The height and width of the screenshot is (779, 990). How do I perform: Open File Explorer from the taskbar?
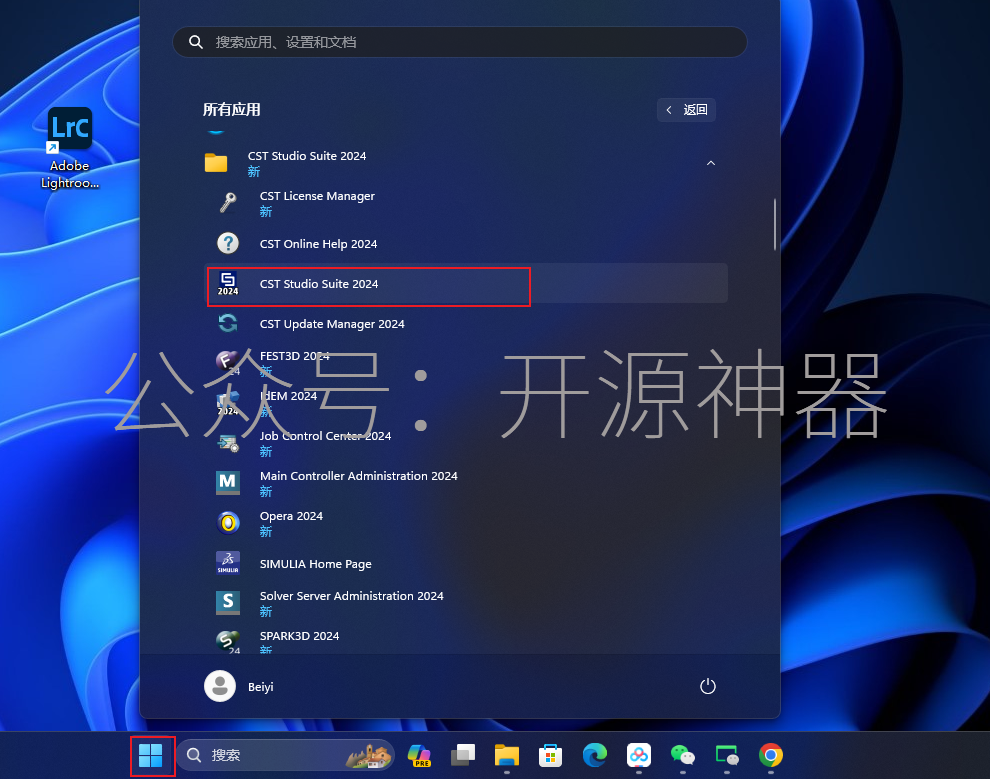coord(506,755)
